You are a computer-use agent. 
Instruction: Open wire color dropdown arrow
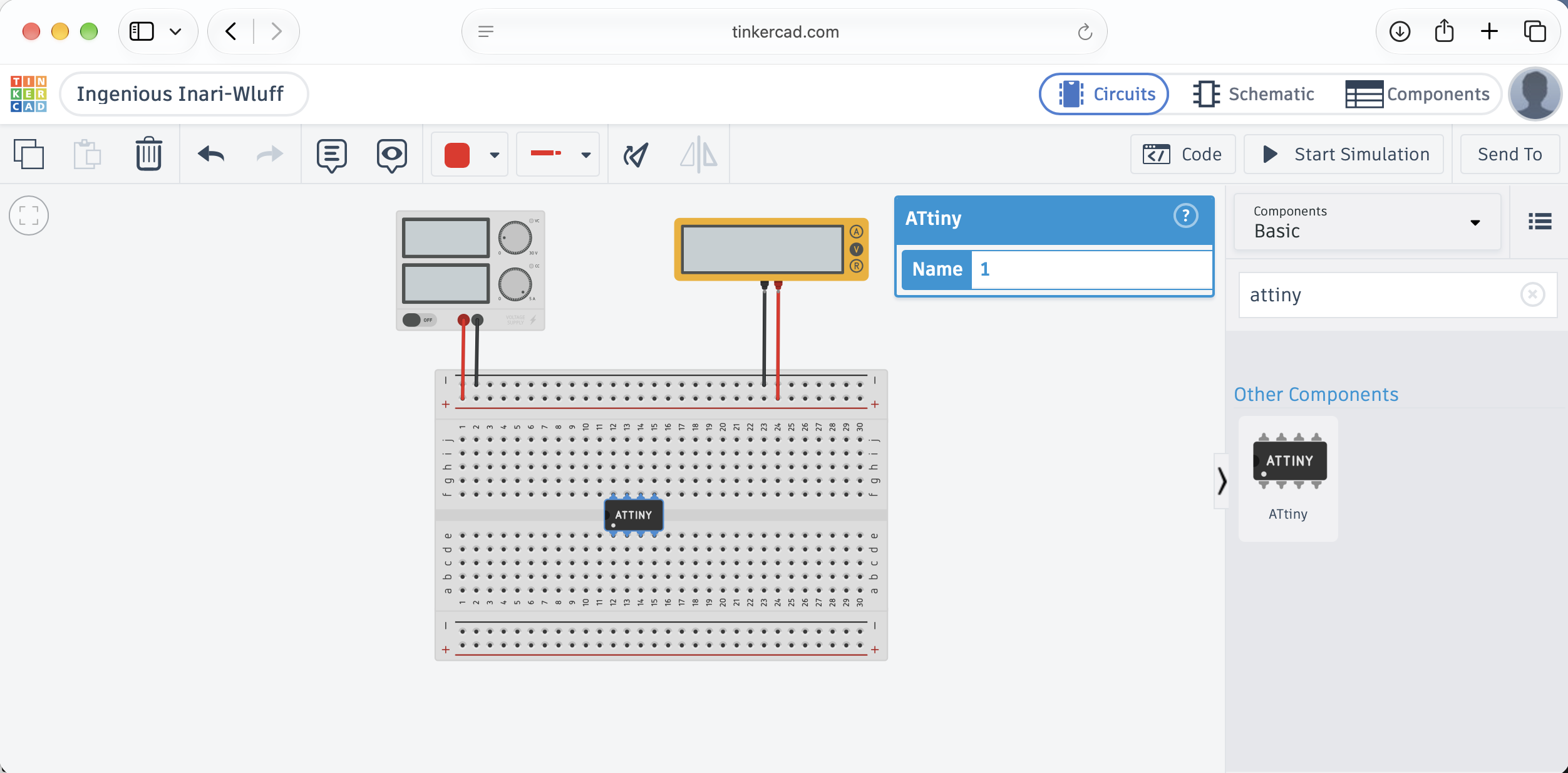click(x=495, y=155)
